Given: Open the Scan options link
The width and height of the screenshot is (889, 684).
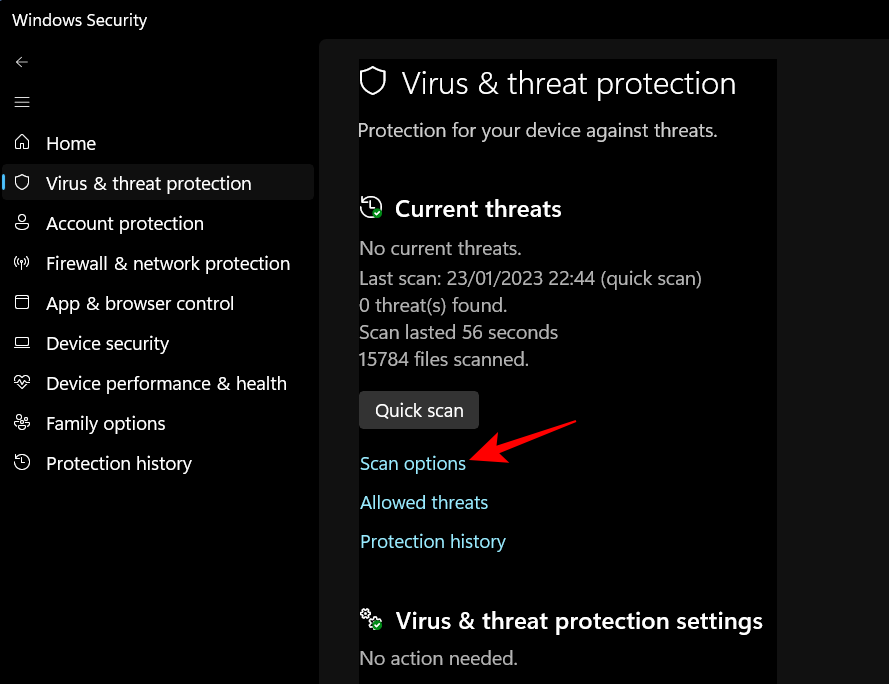Looking at the screenshot, I should 413,464.
